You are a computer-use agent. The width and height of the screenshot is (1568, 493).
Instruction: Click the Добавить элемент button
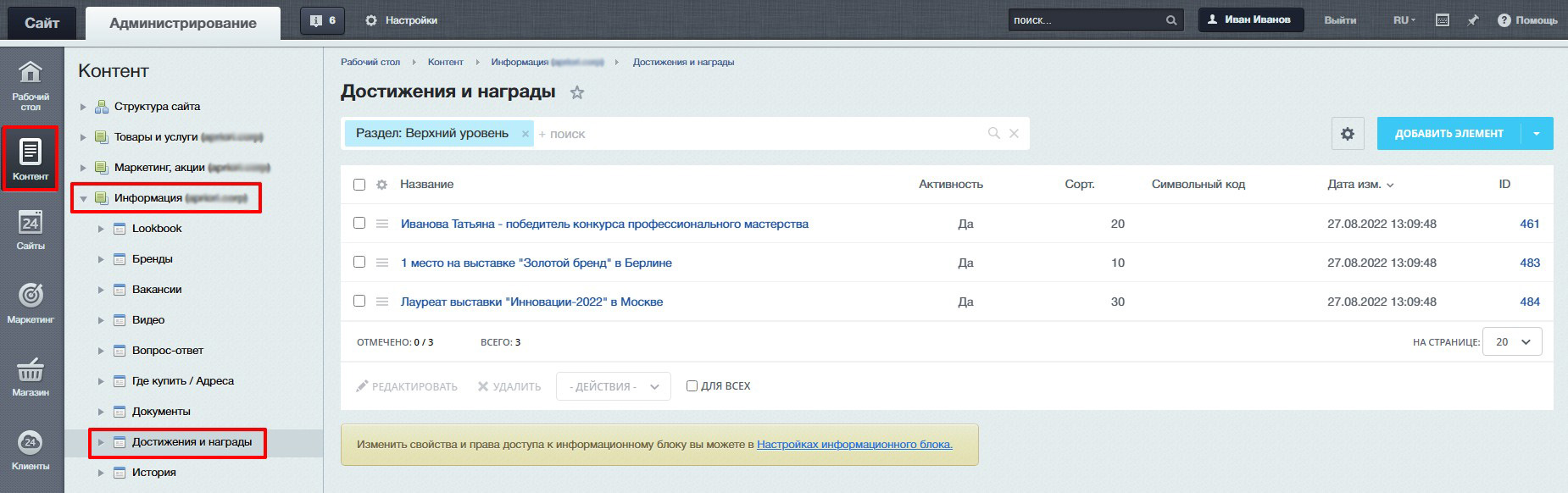click(x=1448, y=134)
